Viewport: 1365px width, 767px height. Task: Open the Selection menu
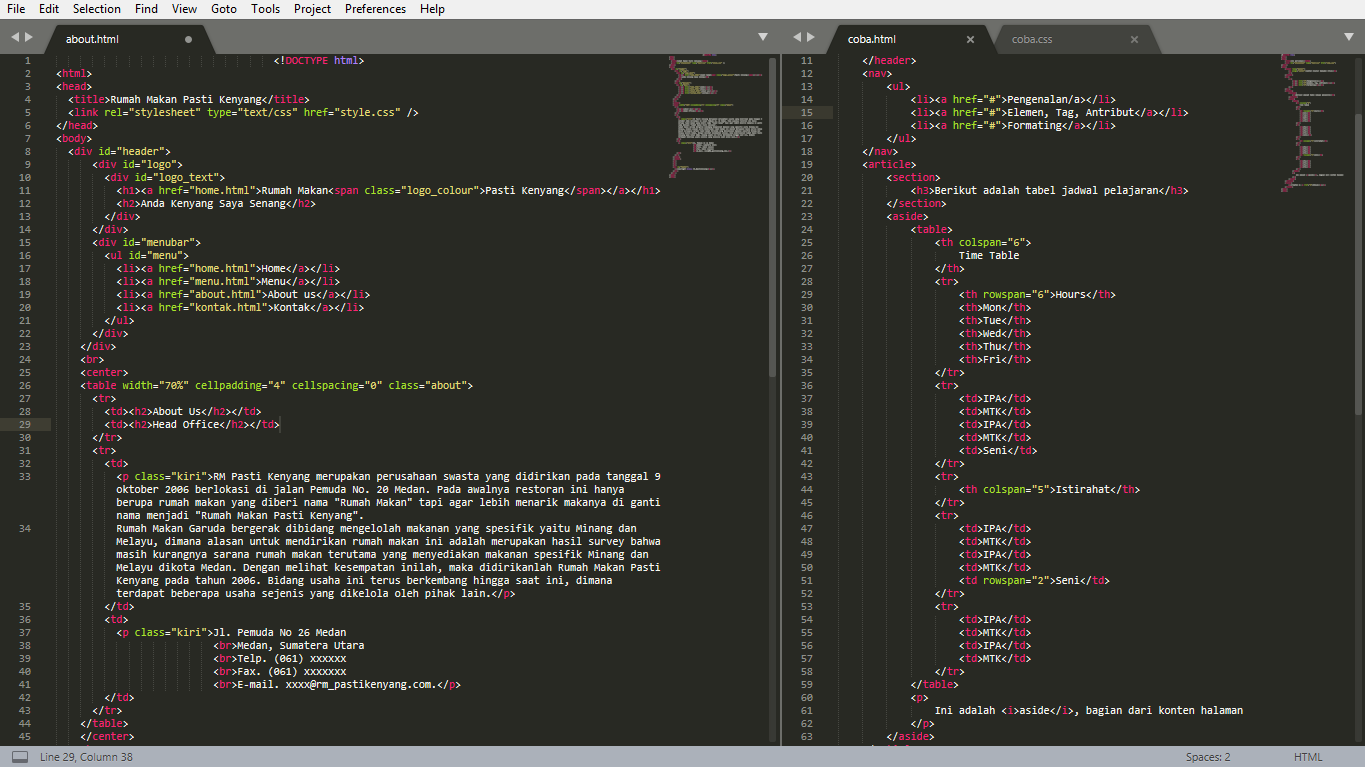pos(96,9)
